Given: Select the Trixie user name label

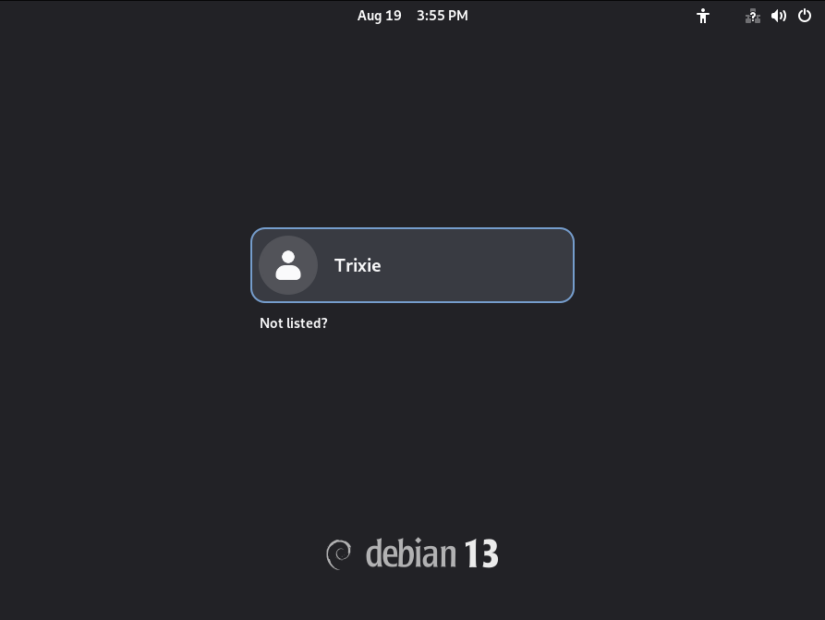Looking at the screenshot, I should pos(358,265).
